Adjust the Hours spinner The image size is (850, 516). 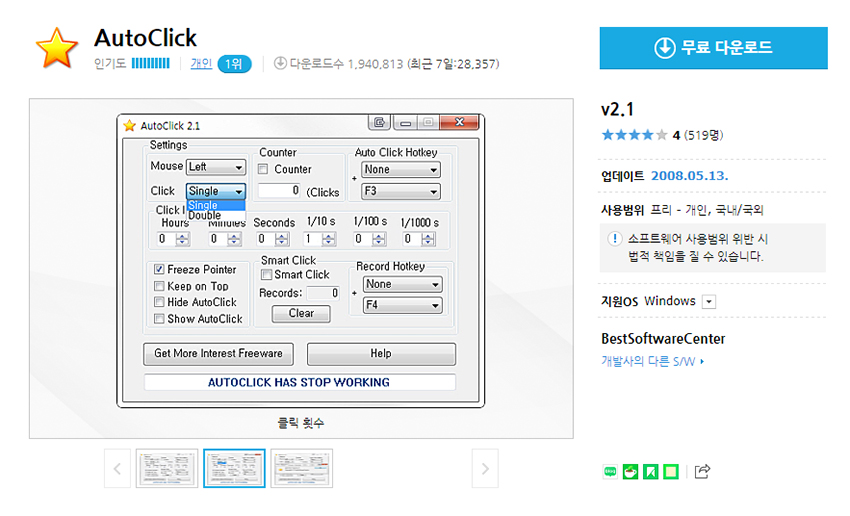tap(182, 239)
